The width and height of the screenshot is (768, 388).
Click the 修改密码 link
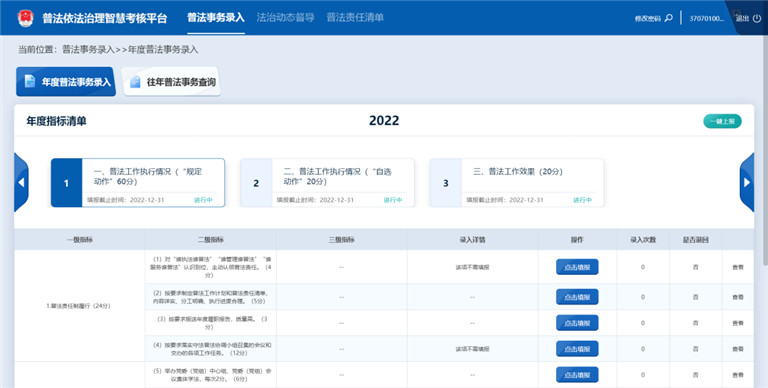click(648, 19)
